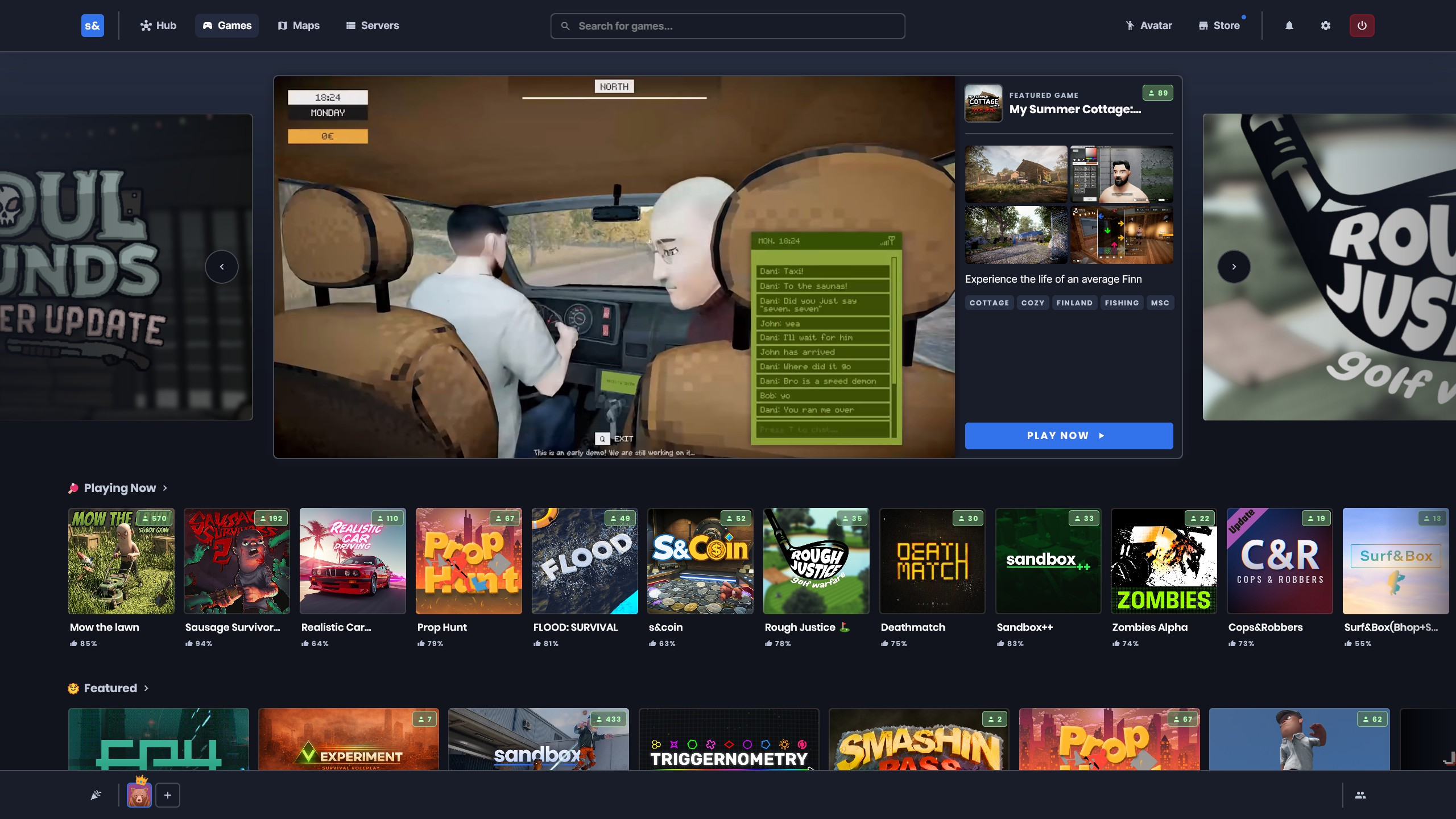Click the party popper icon in bottom bar
1456x819 pixels.
pyautogui.click(x=96, y=795)
